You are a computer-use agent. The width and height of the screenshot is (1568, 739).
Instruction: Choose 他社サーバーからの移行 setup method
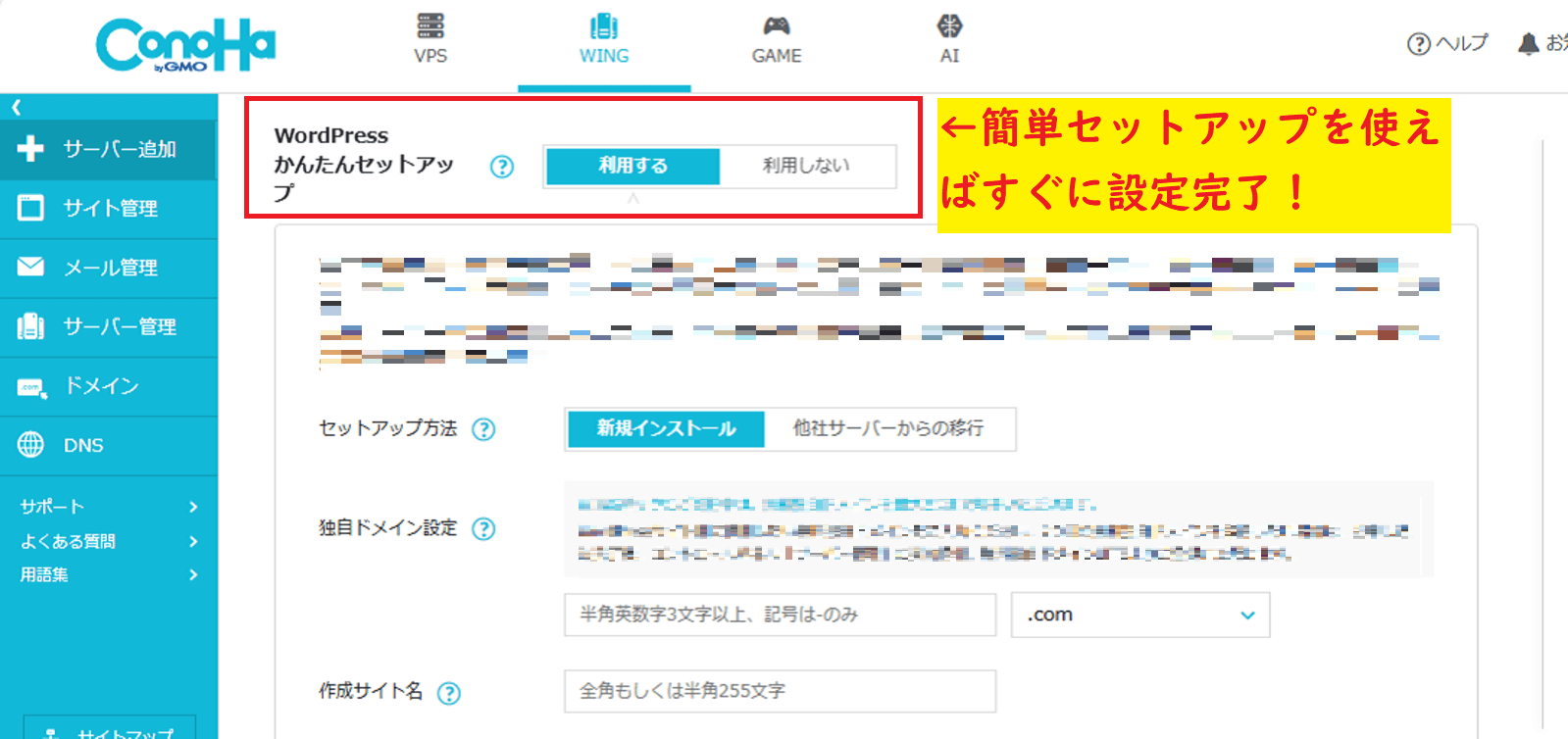888,428
